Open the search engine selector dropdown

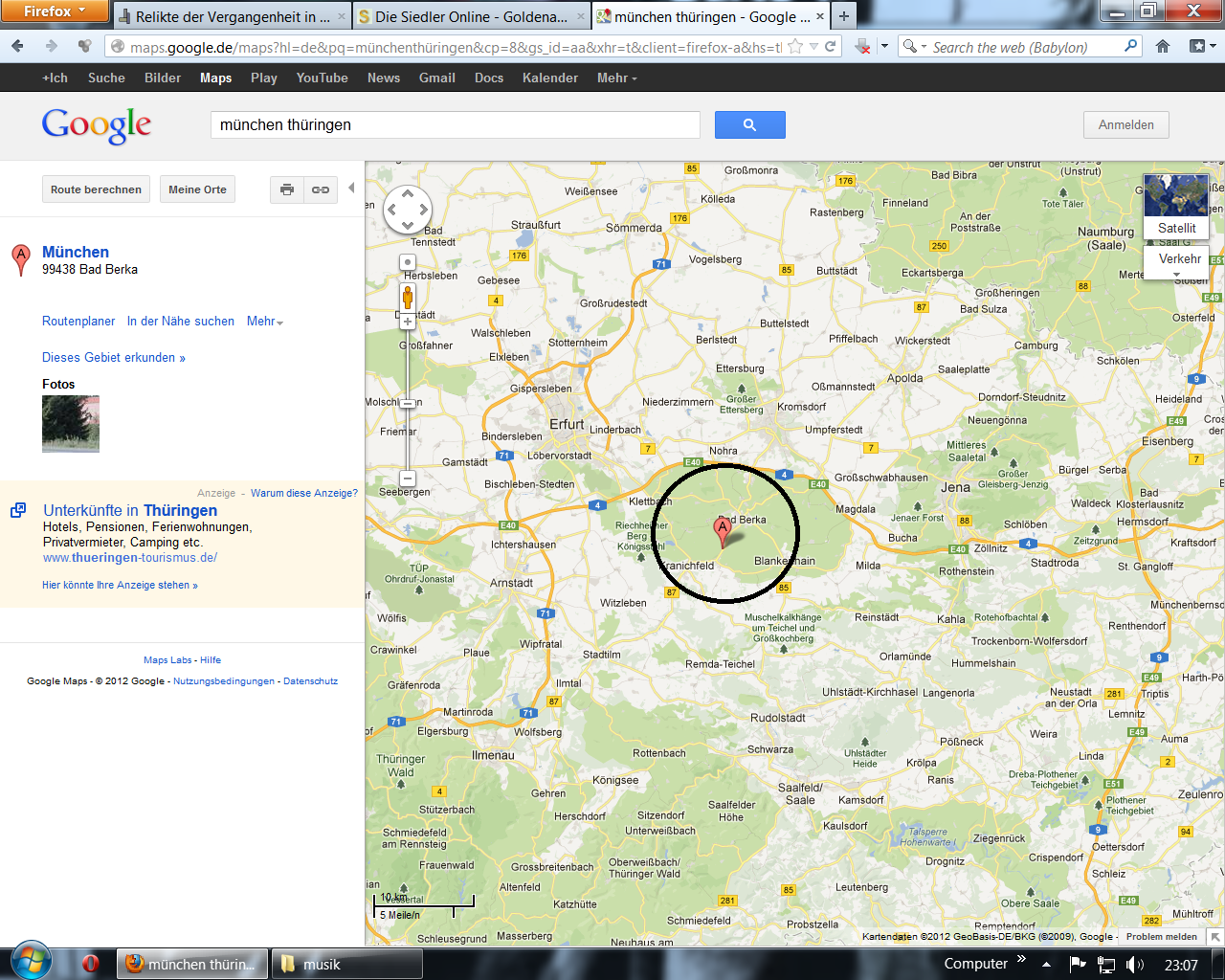913,46
